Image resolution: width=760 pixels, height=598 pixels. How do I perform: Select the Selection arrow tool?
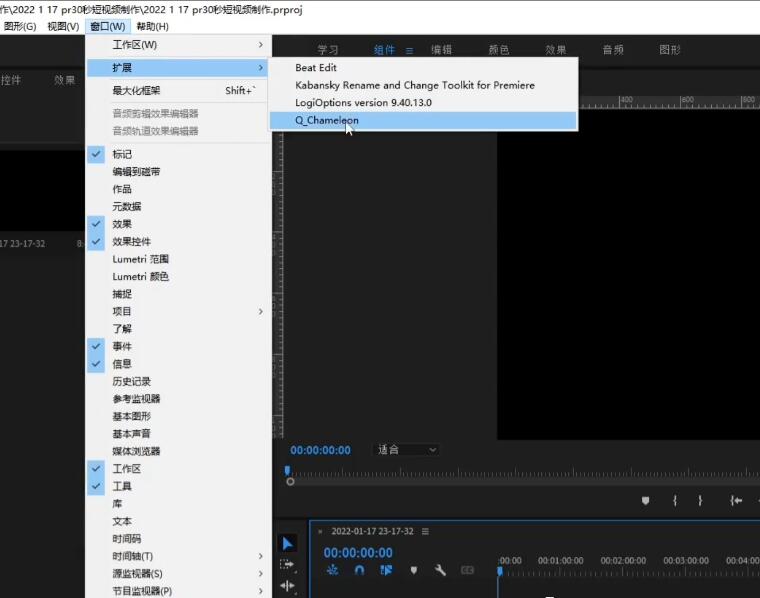coord(287,543)
